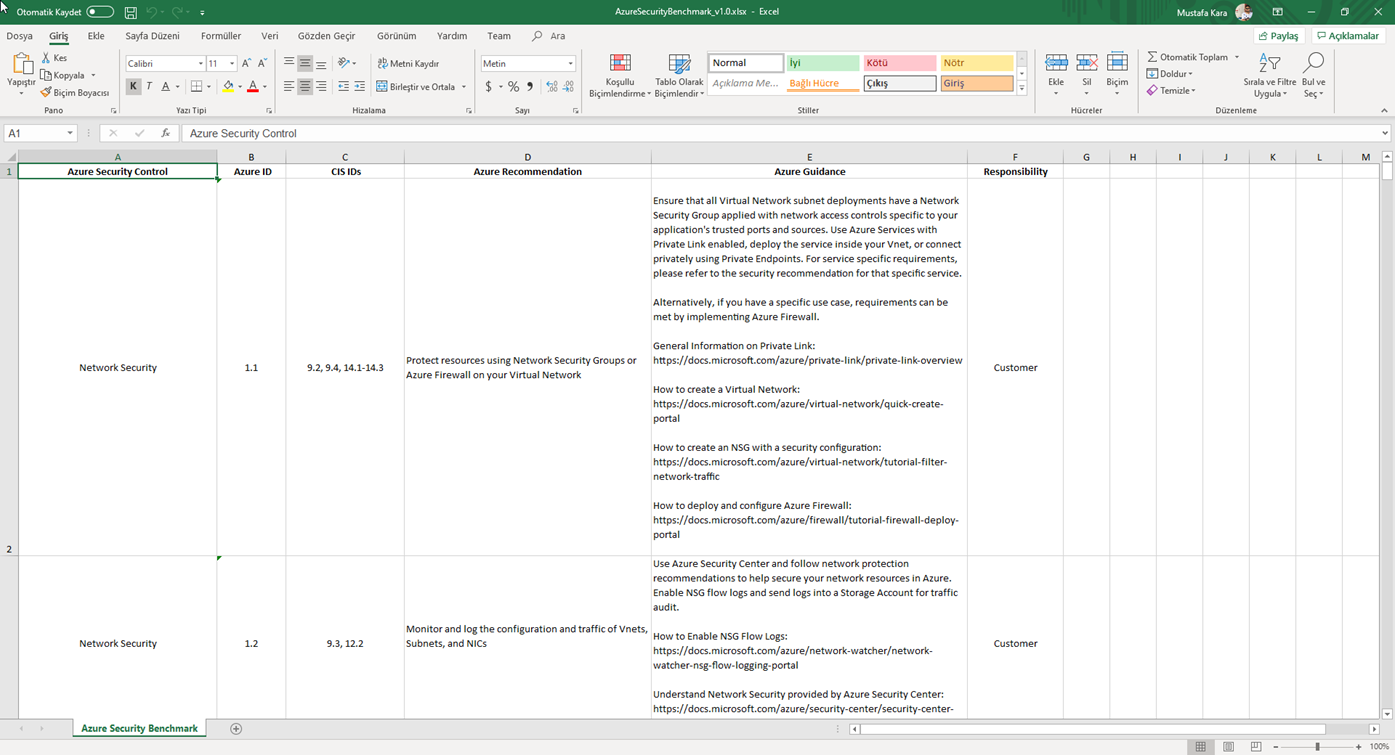This screenshot has width=1395, height=755.
Task: Select the Azure Security Benchmark sheet tab
Action: (139, 729)
